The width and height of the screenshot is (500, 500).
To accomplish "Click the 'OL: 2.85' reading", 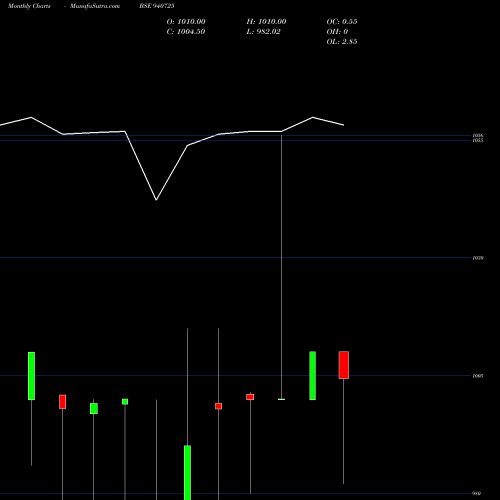I will [x=342, y=42].
